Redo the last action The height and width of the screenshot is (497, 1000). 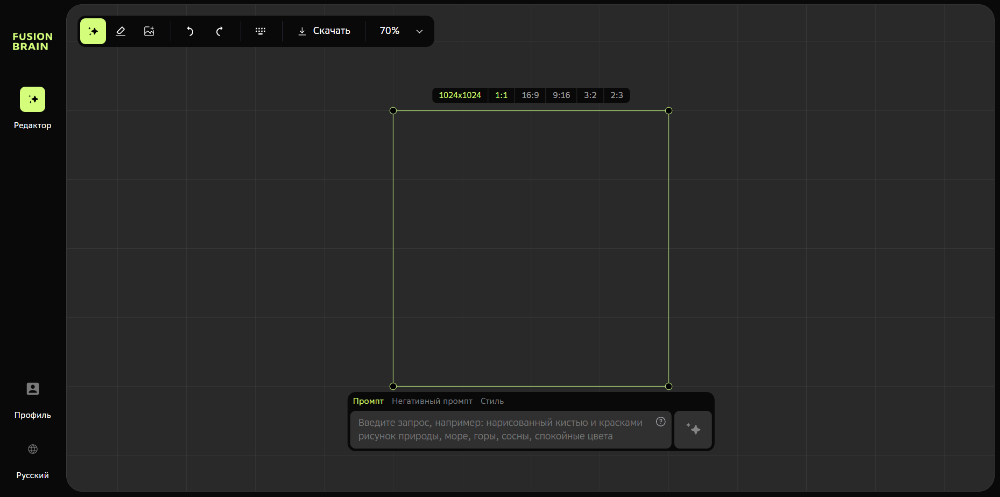click(x=219, y=31)
